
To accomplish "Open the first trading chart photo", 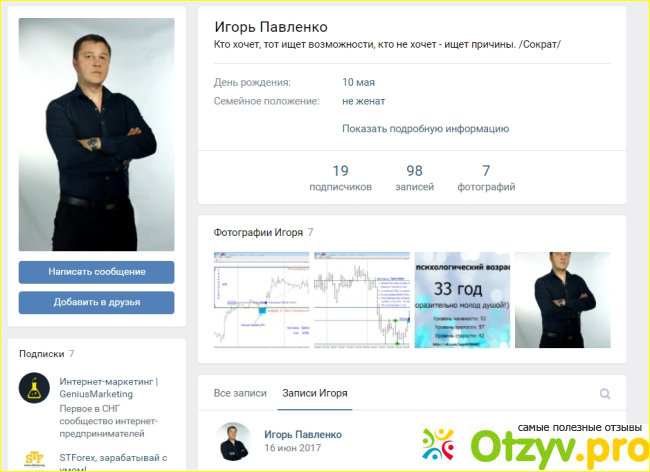I will (262, 300).
